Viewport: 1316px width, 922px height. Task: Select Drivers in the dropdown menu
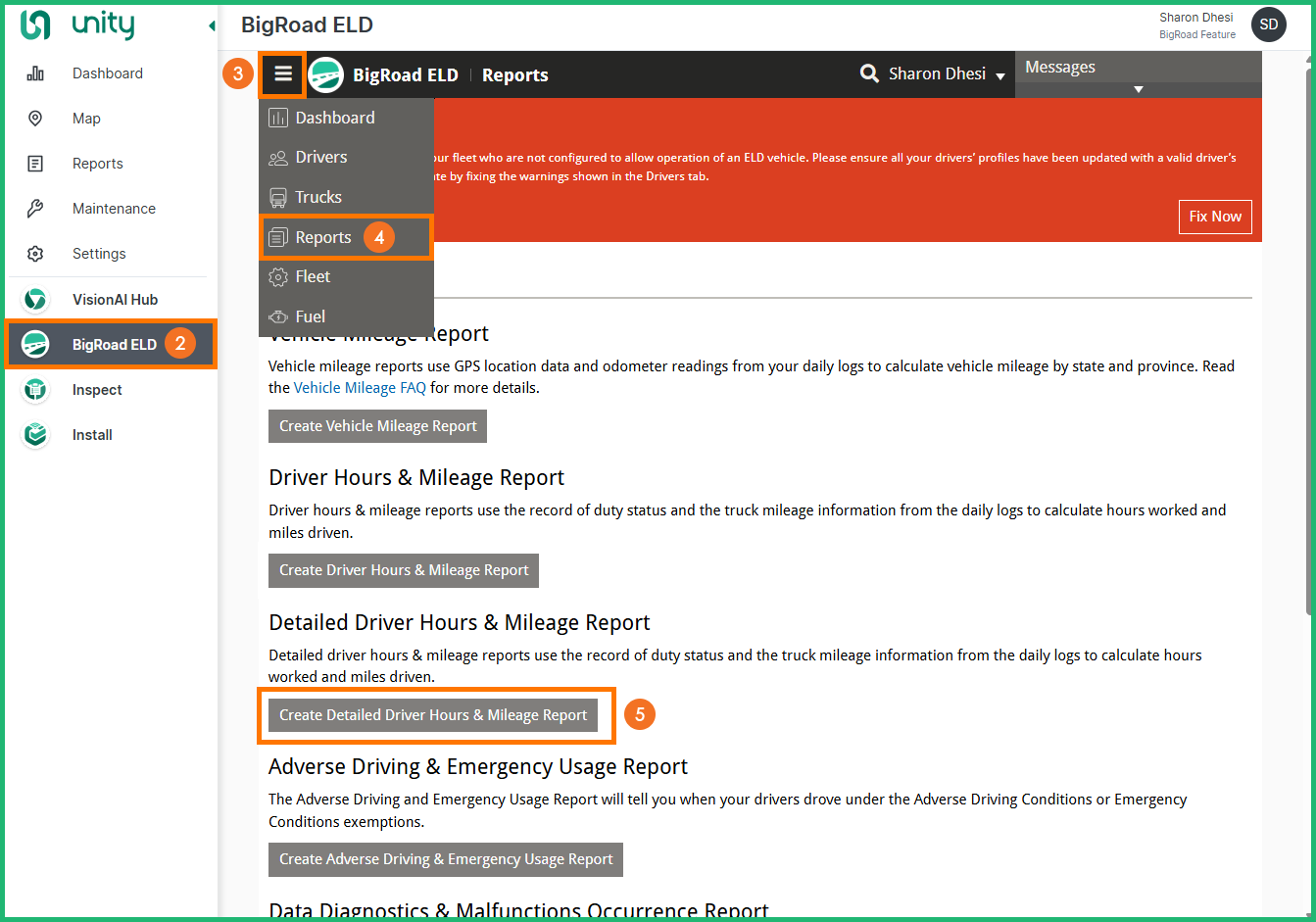(320, 158)
